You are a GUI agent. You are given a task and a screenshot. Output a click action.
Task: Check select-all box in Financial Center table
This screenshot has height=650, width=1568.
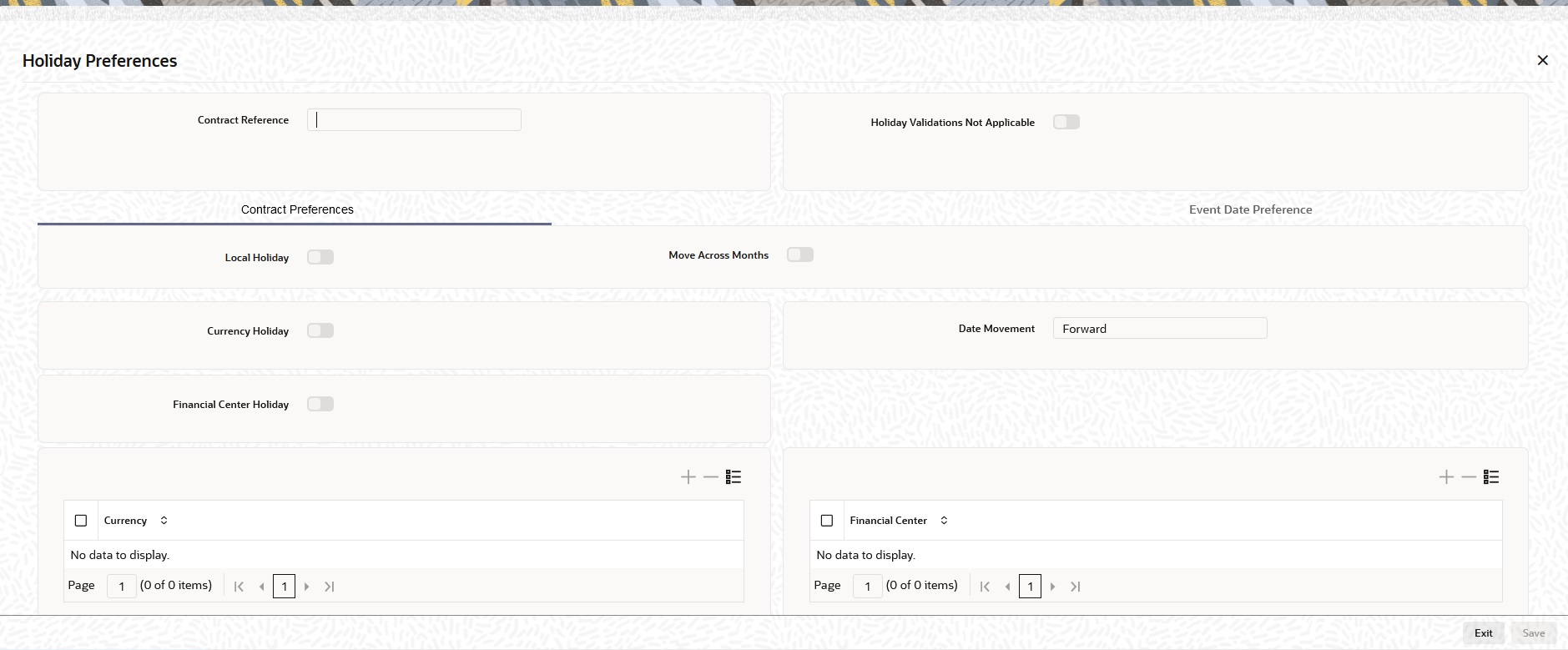coord(827,521)
